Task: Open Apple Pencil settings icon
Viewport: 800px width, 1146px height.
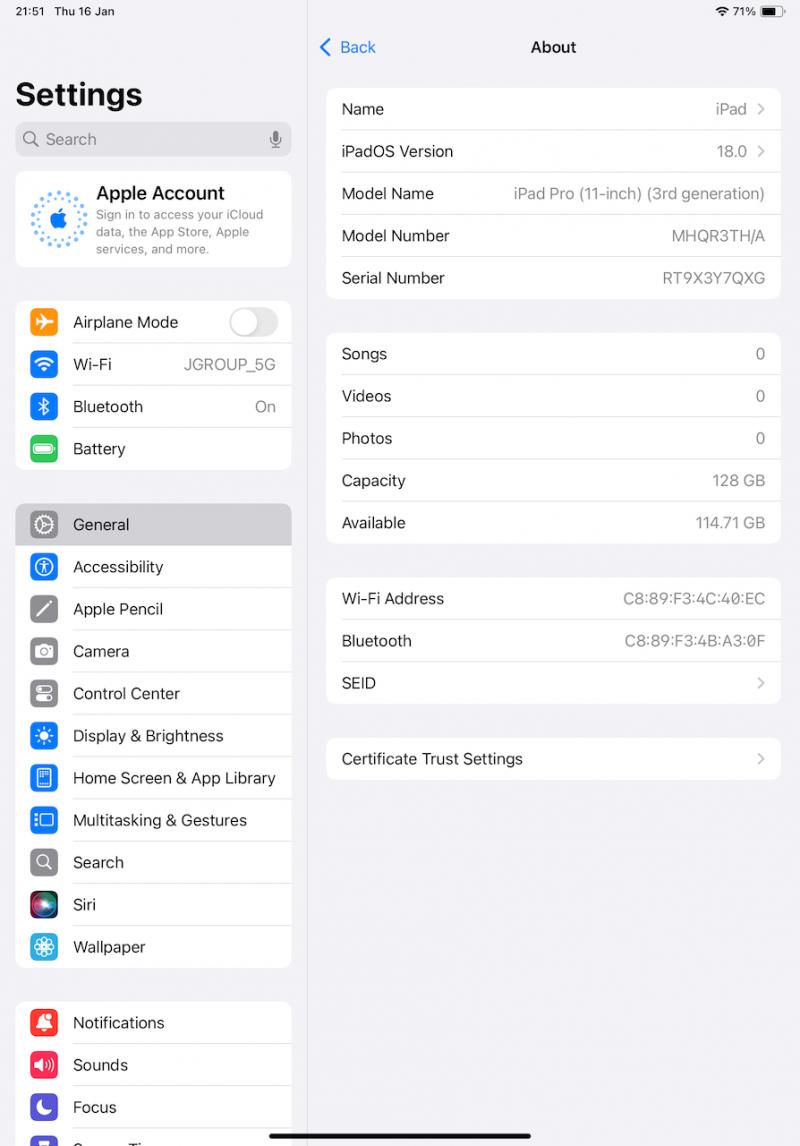Action: [x=44, y=609]
